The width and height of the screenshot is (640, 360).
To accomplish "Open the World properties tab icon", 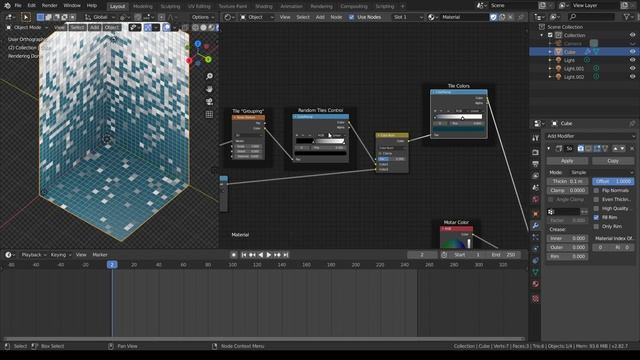I will coord(536,199).
